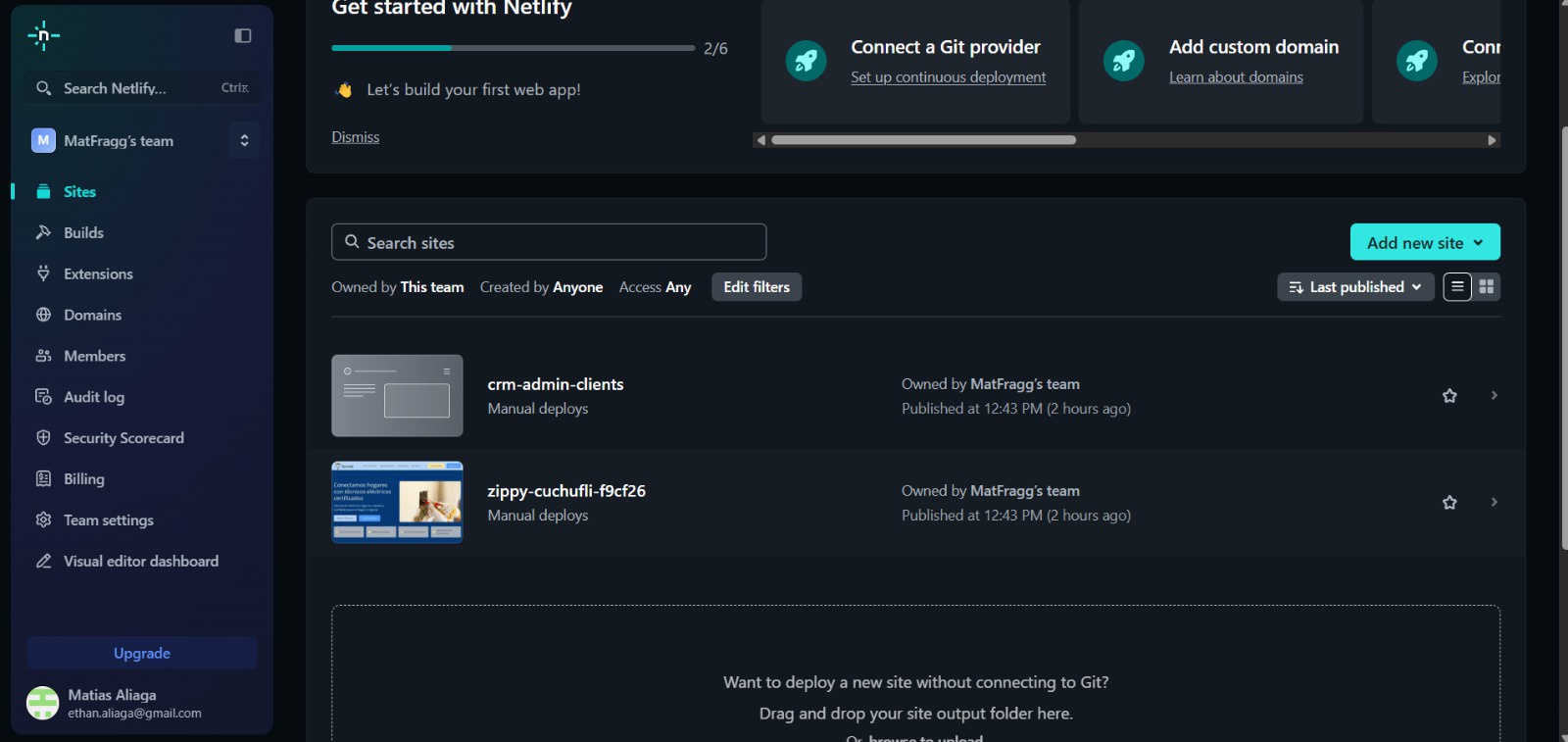
Task: Open crm-admin-clients via its chevron arrow
Action: 1494,395
